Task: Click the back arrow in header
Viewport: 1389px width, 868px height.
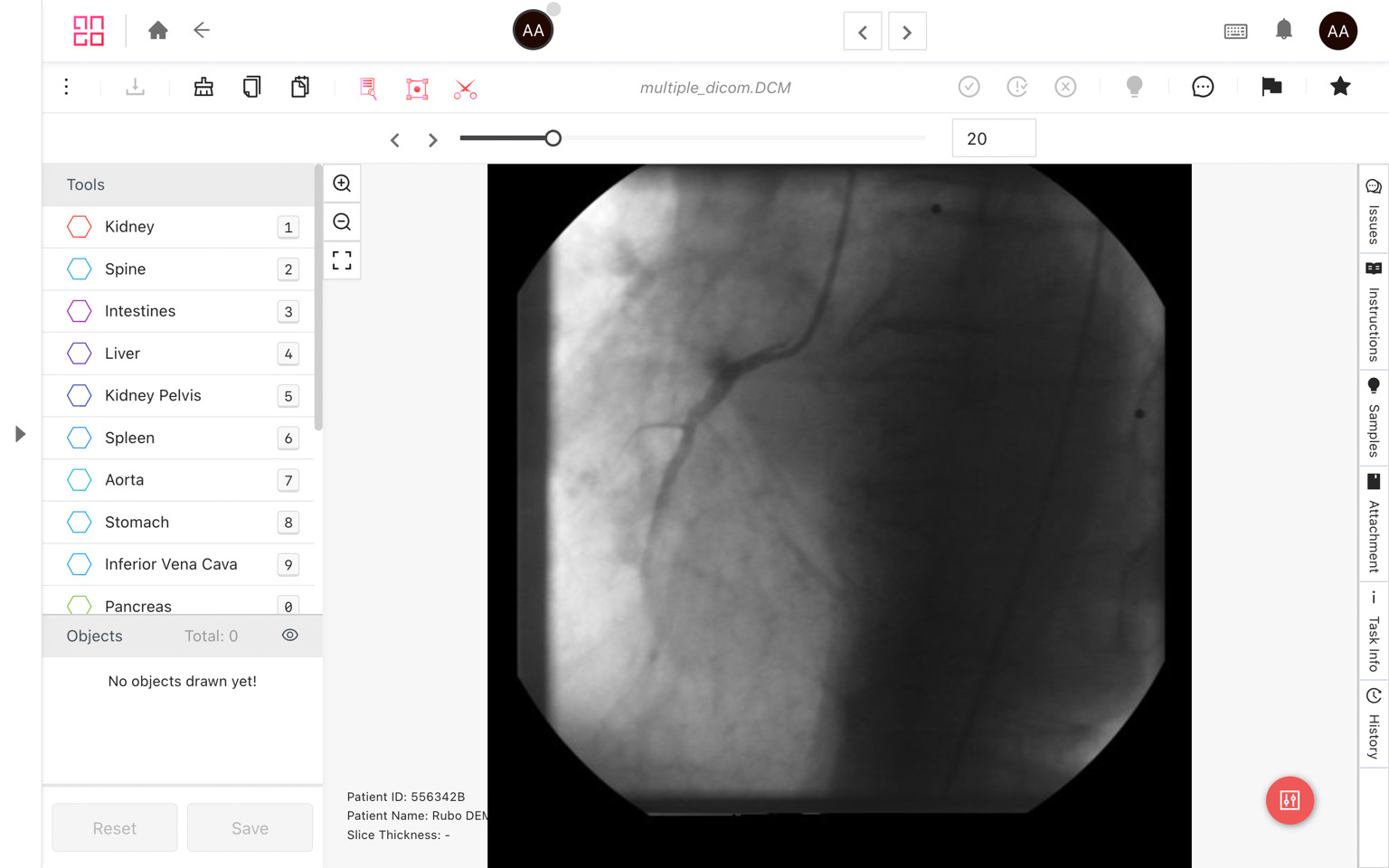Action: click(202, 31)
